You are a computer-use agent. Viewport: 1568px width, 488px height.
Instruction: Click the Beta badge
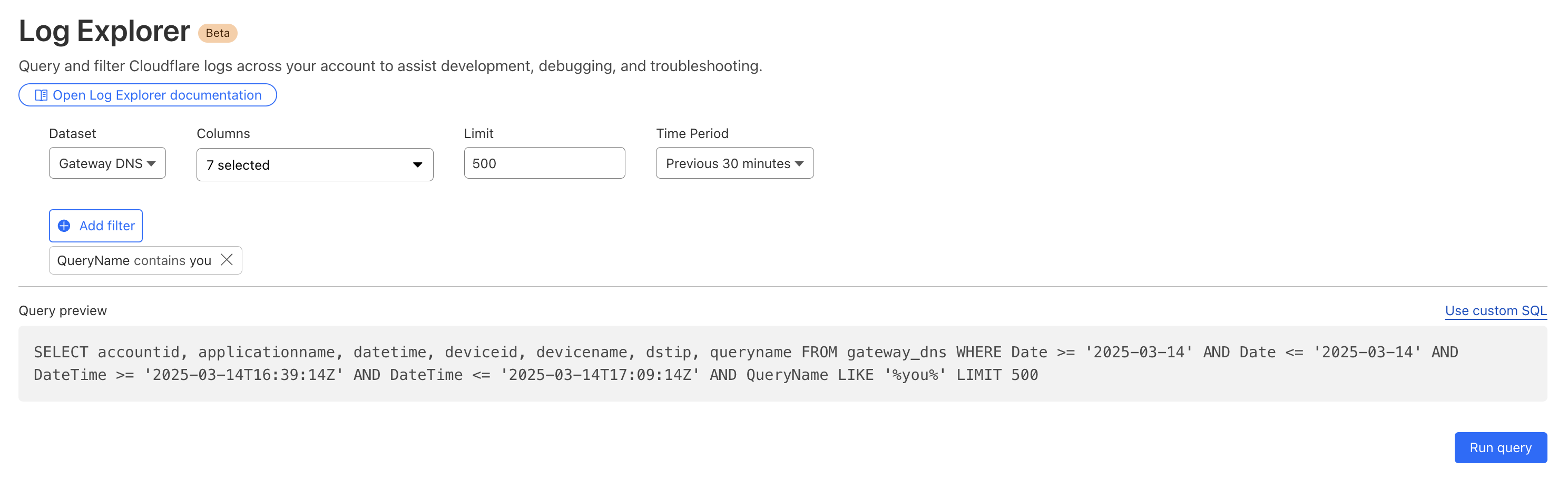pos(217,34)
